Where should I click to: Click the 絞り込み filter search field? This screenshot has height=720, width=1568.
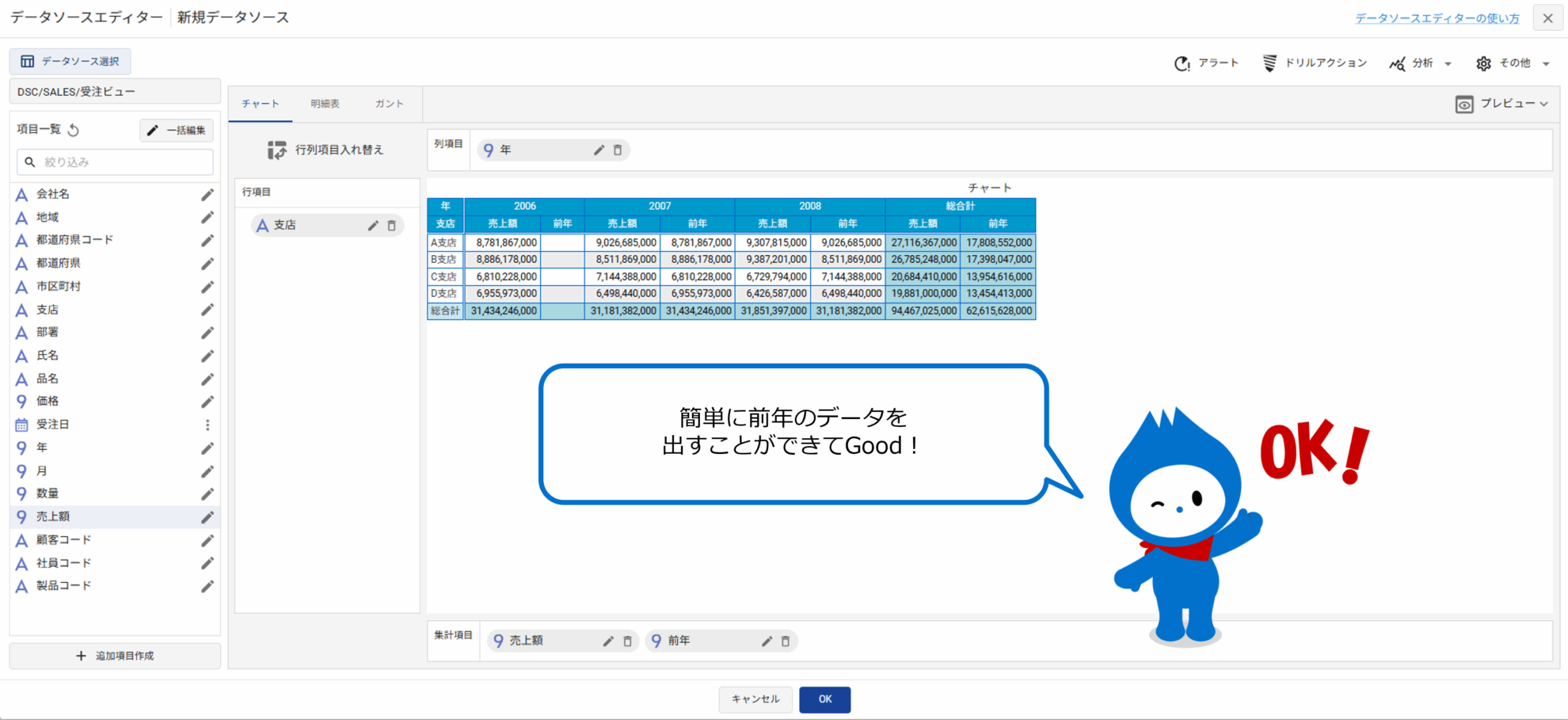pos(116,162)
